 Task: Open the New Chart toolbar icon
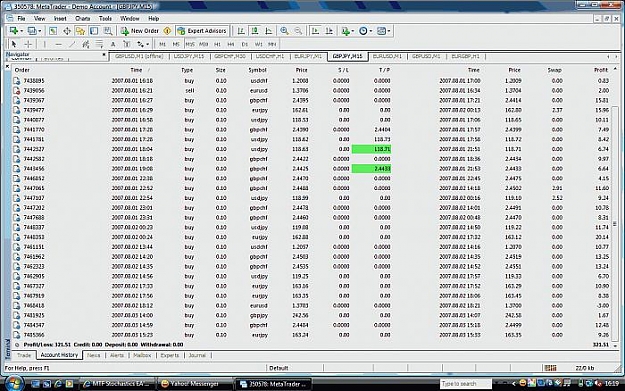14,31
